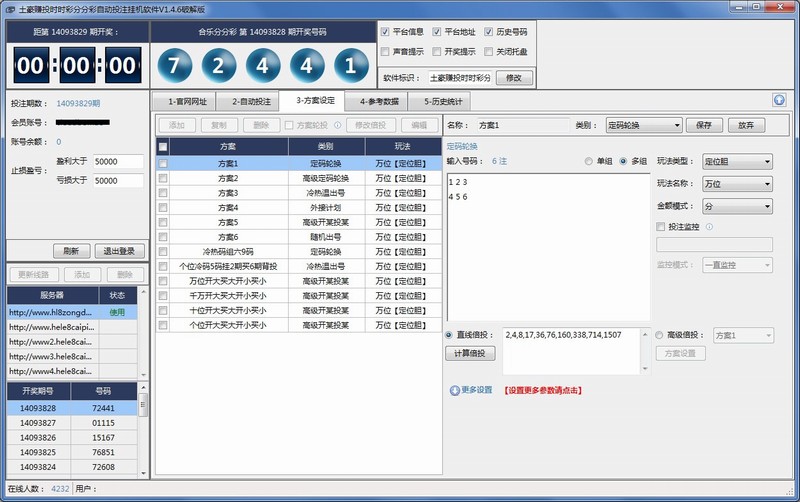
Task: Click the app icon in the title bar
Action: click(x=10, y=8)
